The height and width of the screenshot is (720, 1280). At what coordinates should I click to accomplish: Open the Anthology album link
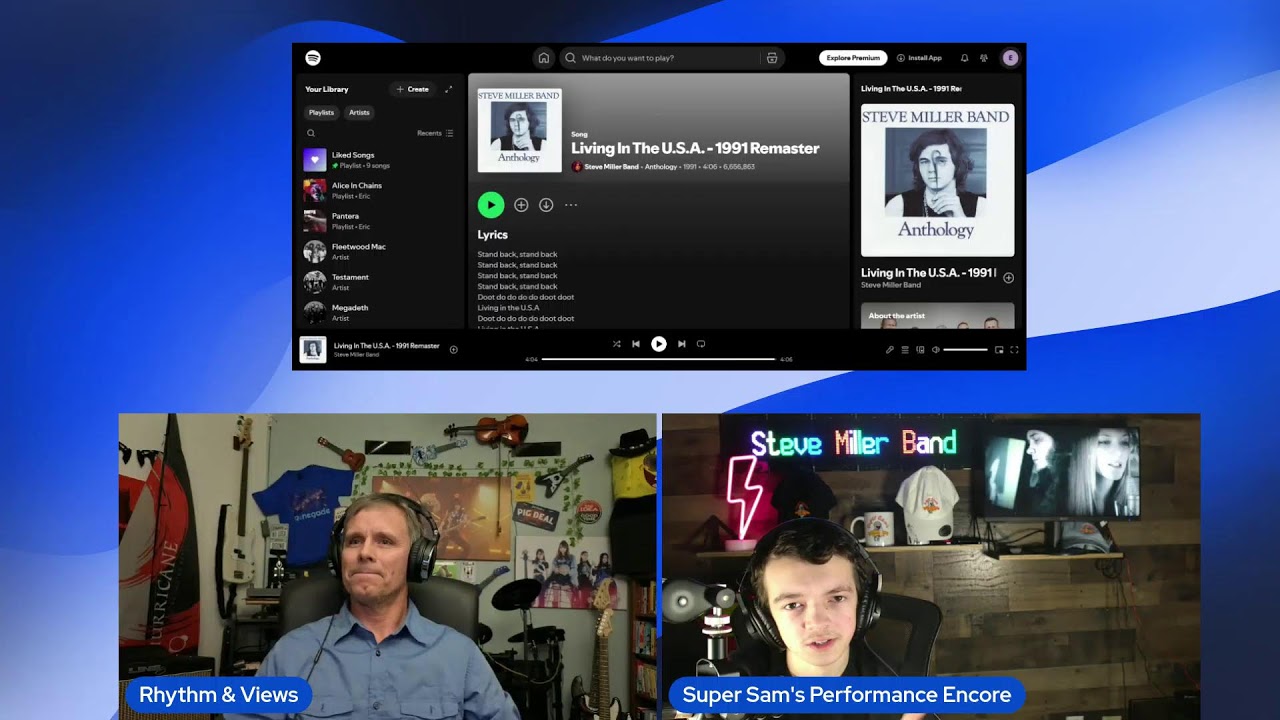click(661, 167)
